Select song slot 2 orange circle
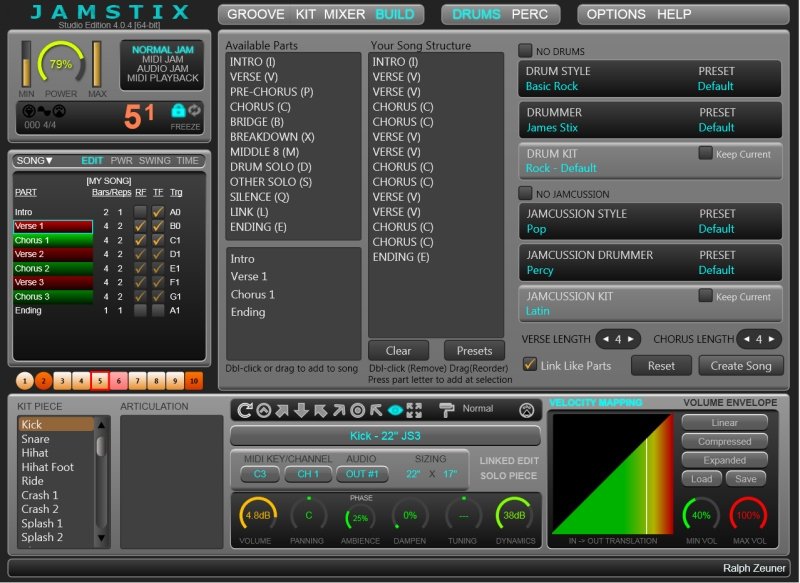 43,381
